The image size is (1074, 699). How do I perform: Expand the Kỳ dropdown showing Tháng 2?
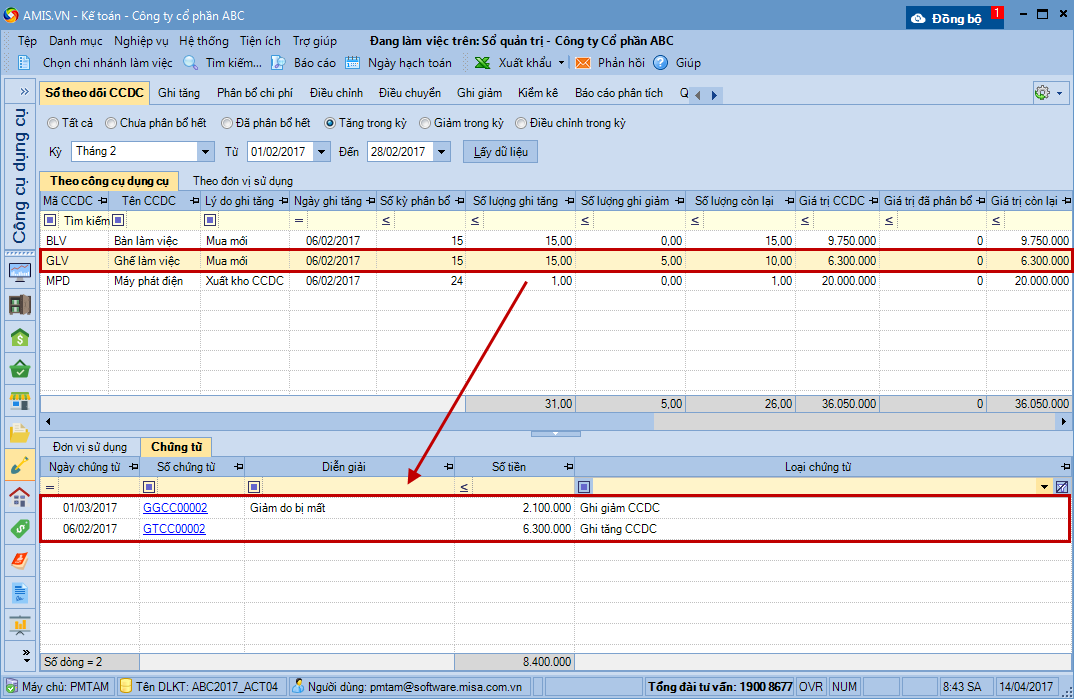[206, 152]
